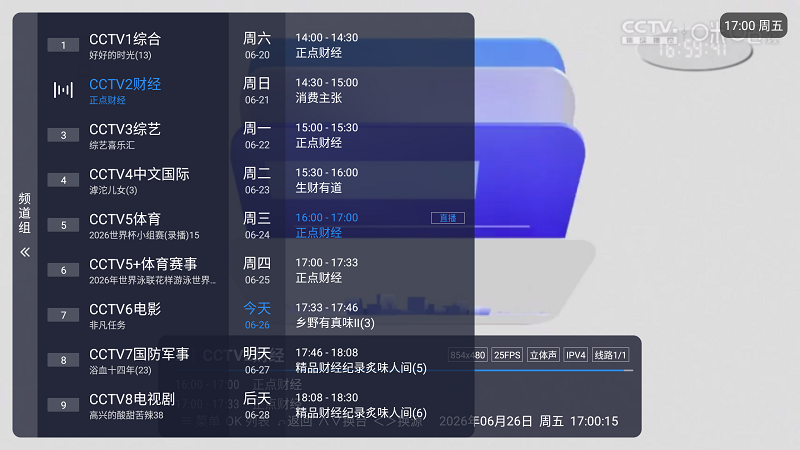Choose the 14:00 - 14:30 正点财经 program

pos(380,45)
